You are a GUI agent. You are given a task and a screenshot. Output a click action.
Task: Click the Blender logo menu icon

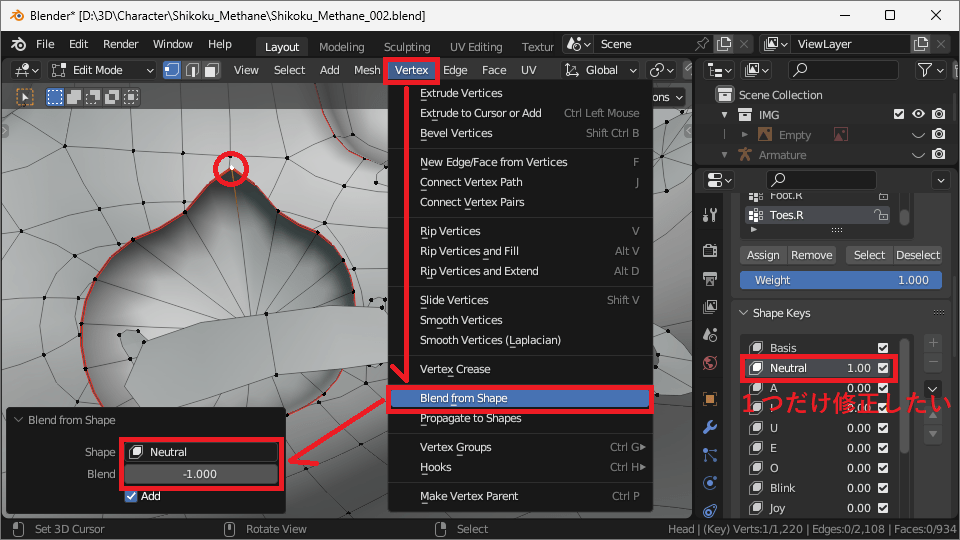18,45
